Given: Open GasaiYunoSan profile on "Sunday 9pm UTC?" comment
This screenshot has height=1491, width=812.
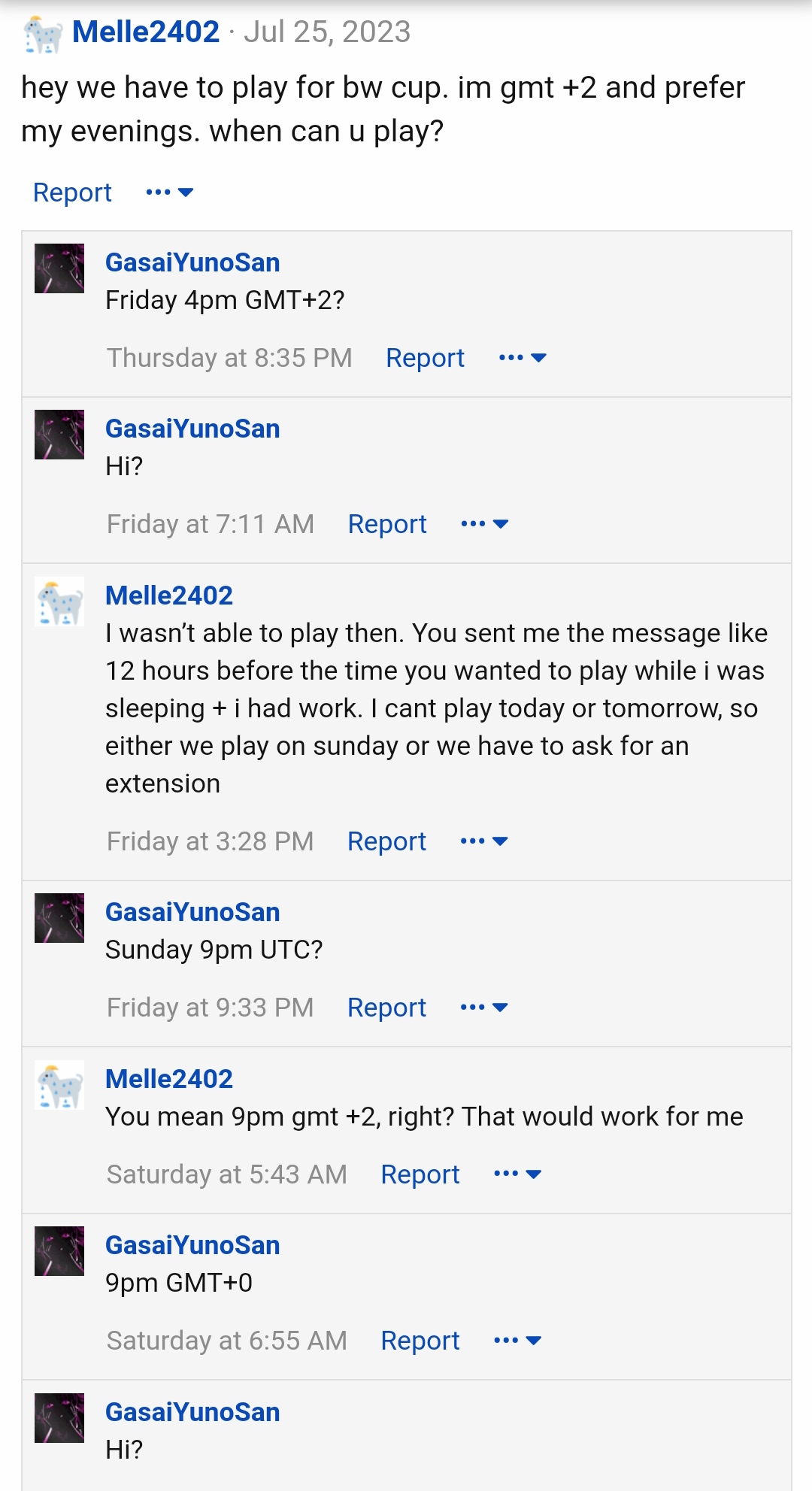Looking at the screenshot, I should coord(192,912).
